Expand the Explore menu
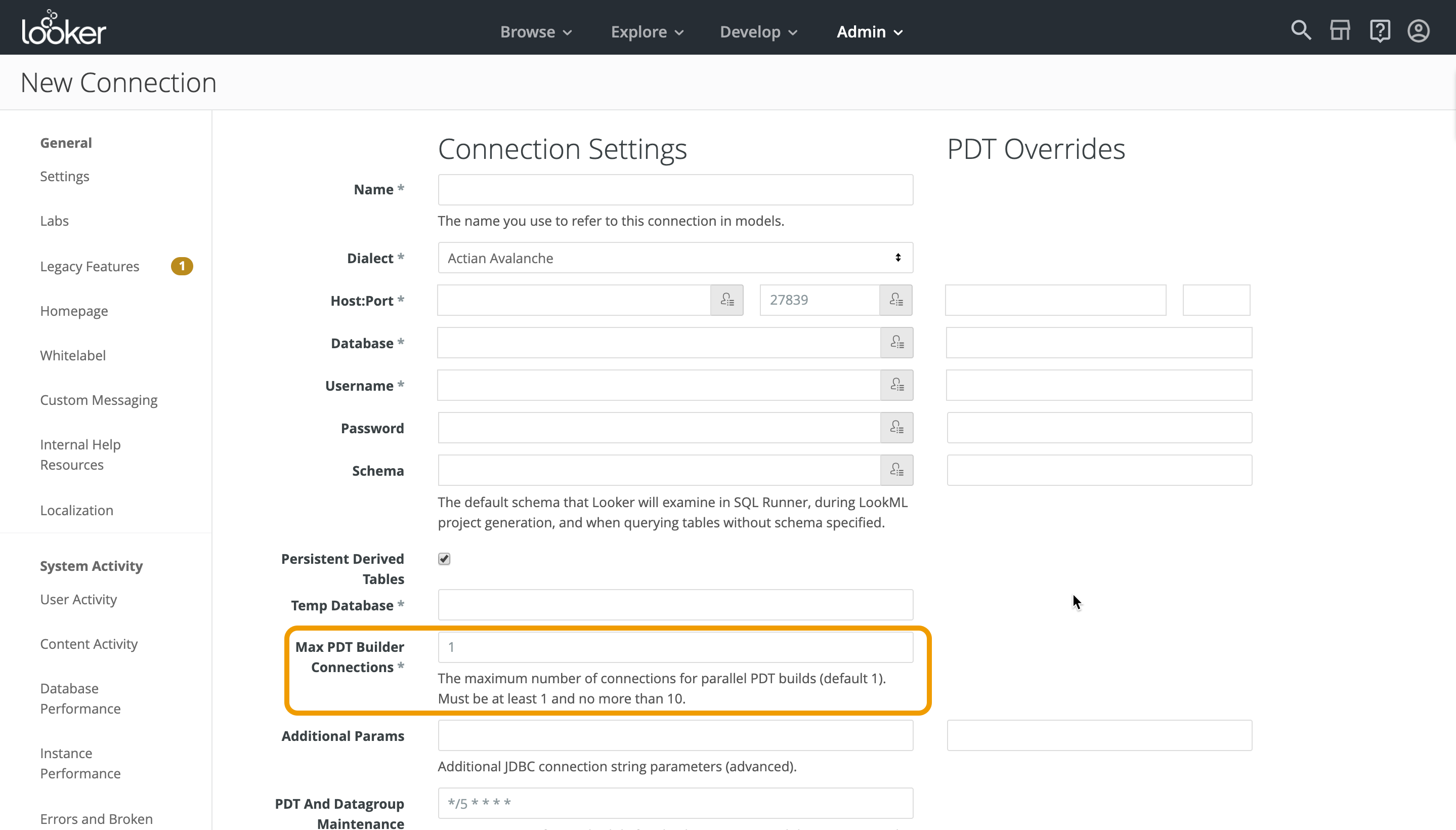 (x=647, y=32)
